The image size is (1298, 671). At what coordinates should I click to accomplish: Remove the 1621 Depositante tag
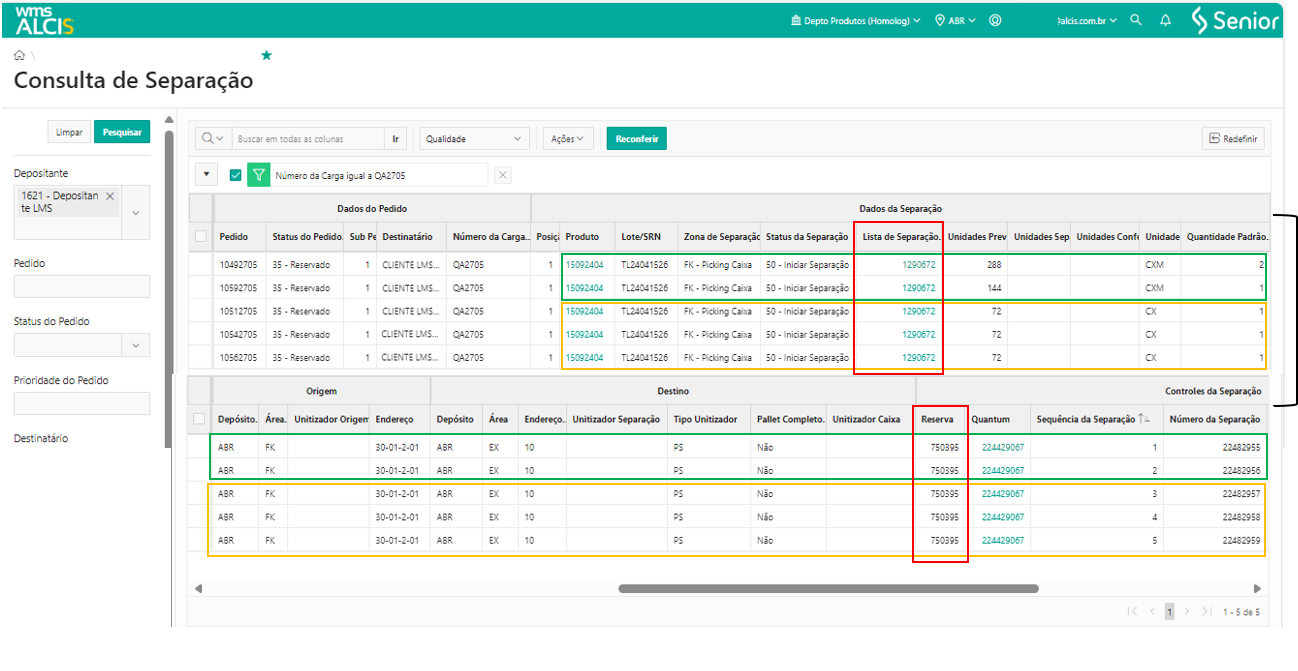pyautogui.click(x=110, y=196)
